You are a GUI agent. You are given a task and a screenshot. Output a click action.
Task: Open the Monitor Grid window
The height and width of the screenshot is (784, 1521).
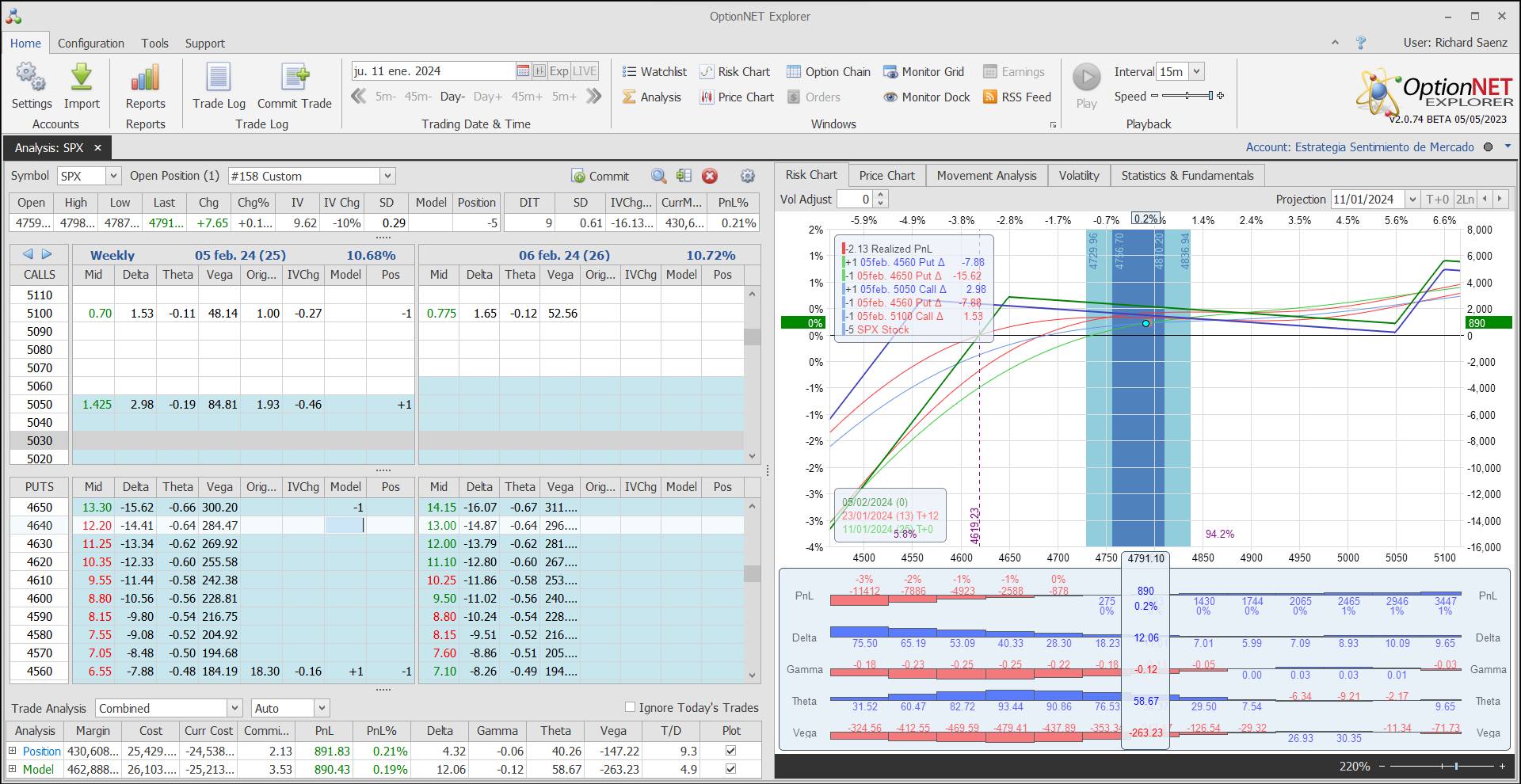coord(924,72)
